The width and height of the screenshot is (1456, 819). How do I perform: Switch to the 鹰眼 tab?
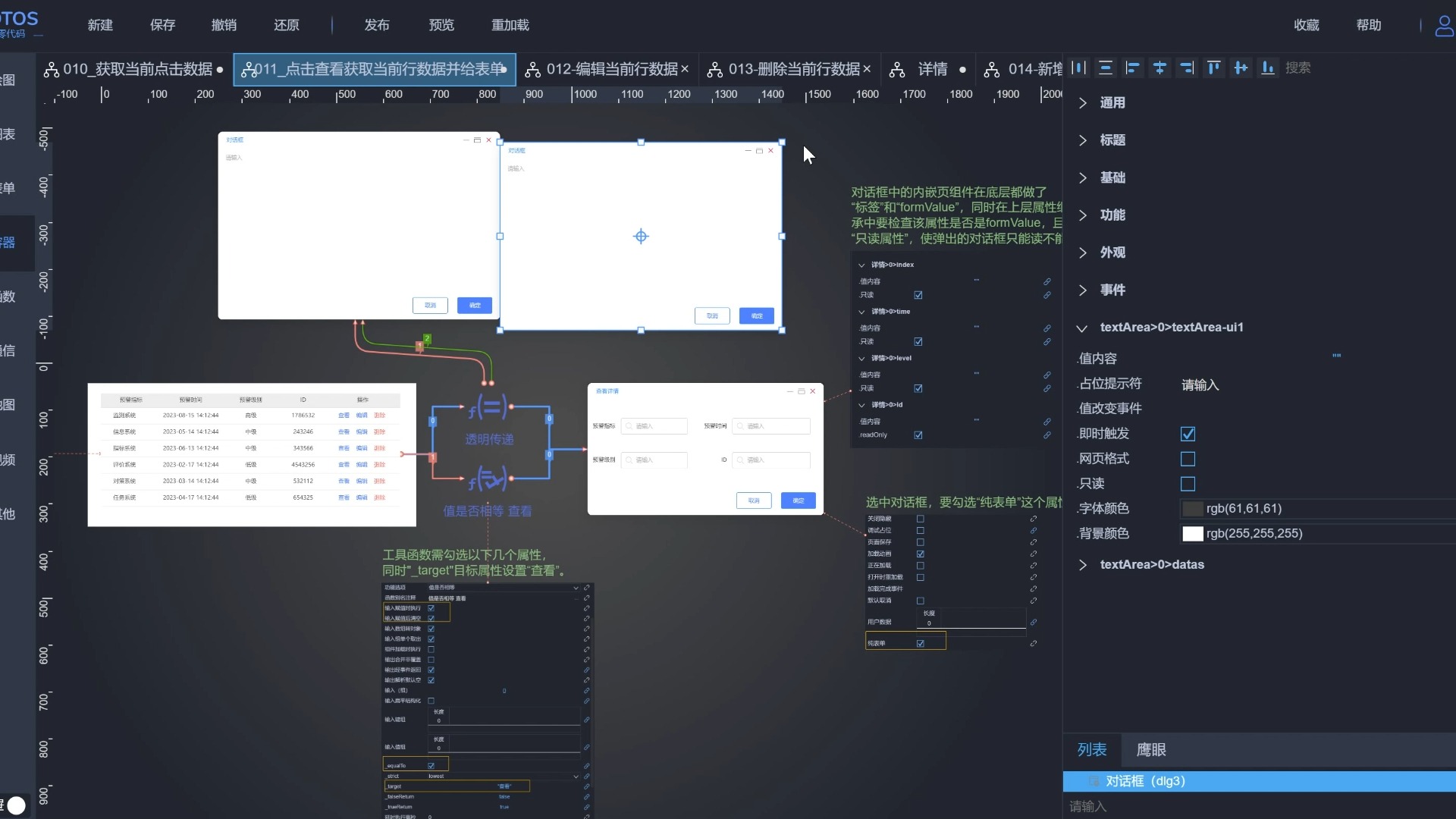point(1150,749)
